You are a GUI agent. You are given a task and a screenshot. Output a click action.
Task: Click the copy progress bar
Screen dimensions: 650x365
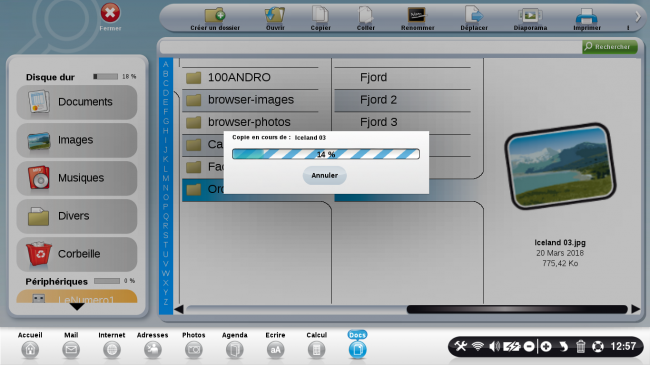pyautogui.click(x=326, y=154)
